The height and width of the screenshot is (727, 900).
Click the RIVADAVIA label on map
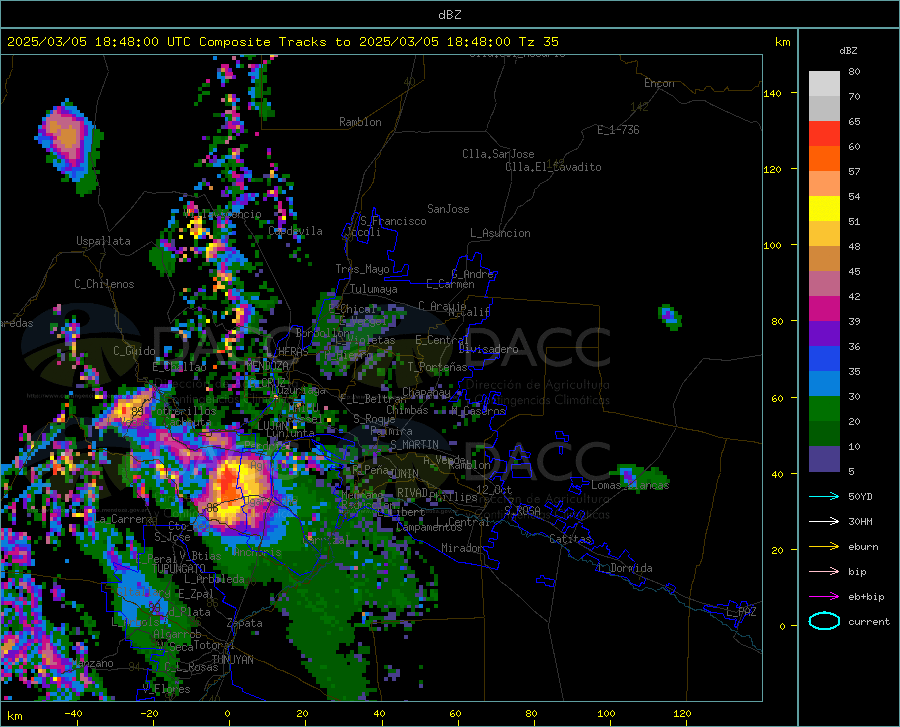pyautogui.click(x=413, y=493)
